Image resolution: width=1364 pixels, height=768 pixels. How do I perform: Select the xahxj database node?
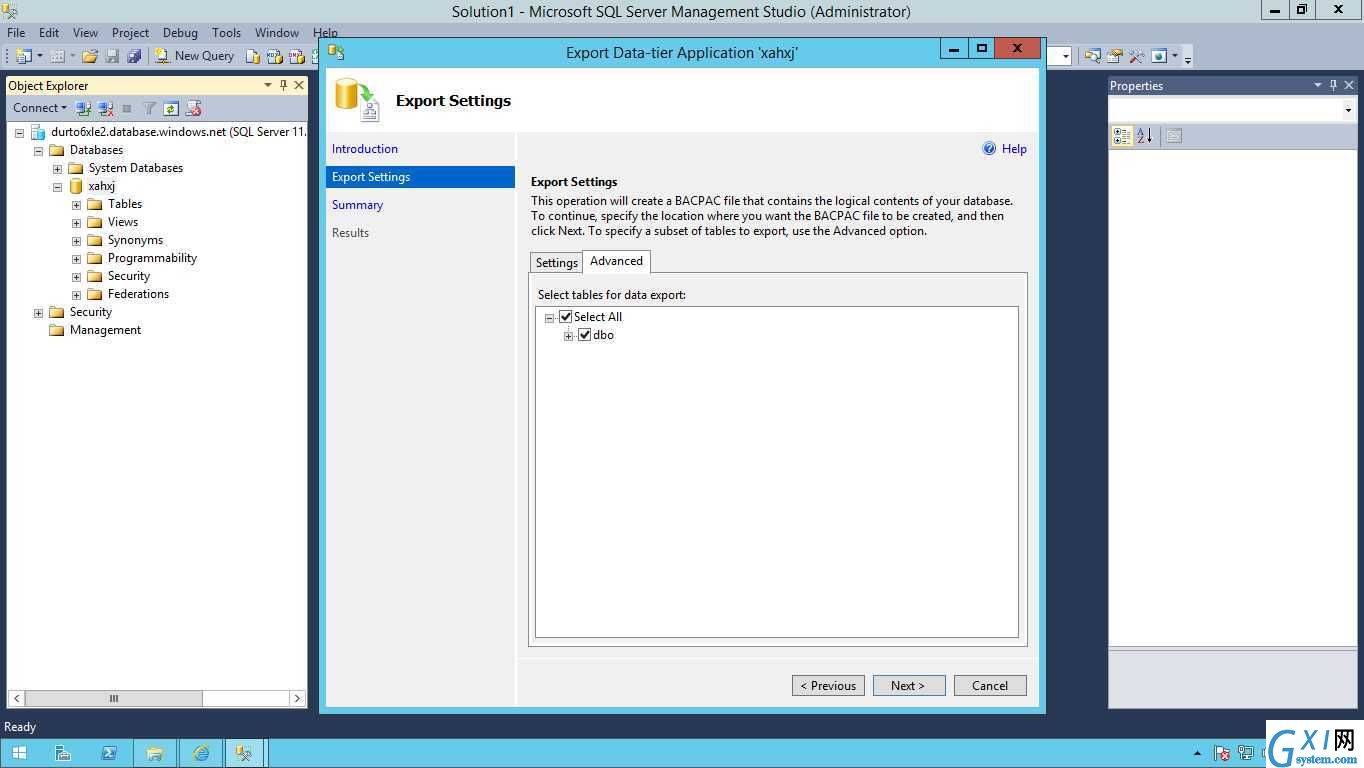pos(101,186)
